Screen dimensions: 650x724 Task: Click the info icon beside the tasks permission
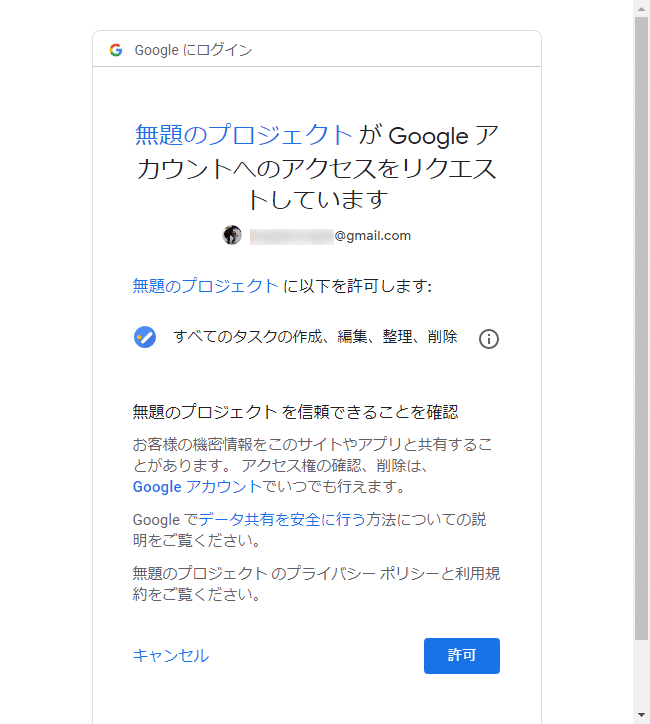point(488,339)
